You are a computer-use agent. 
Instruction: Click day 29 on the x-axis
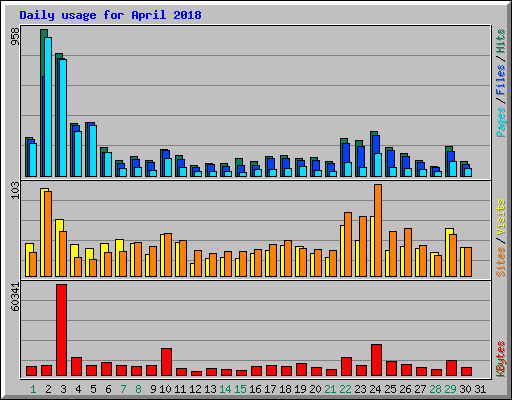450,389
